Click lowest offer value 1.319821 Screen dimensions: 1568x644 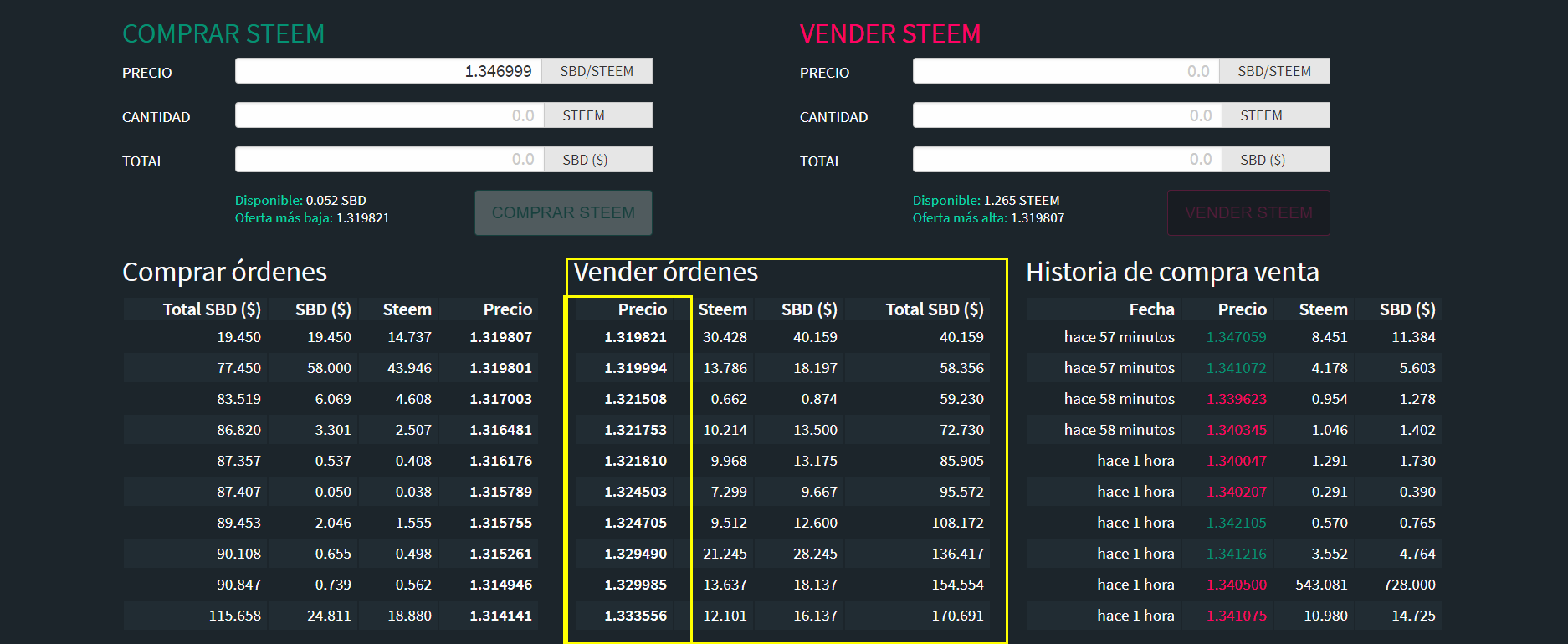tap(363, 218)
